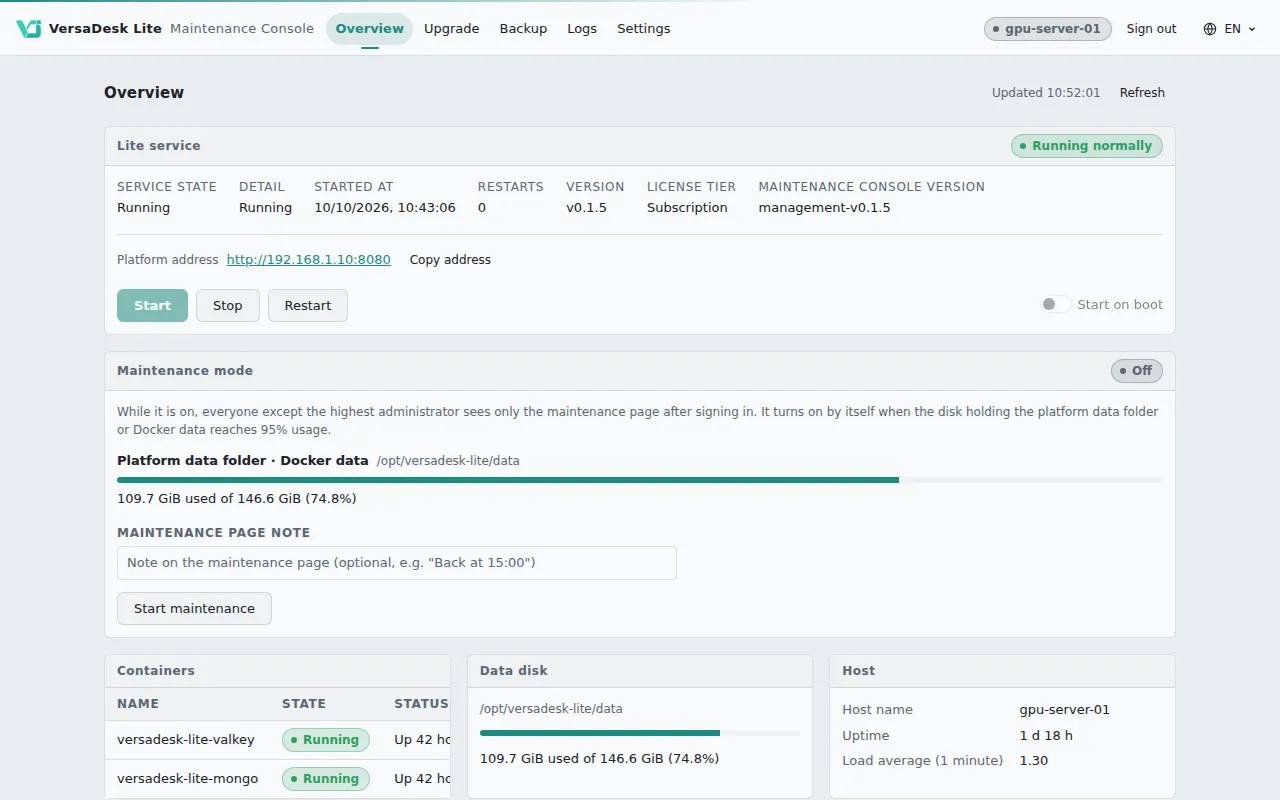Click the STATE column header in Containers
1280x800 pixels.
304,704
